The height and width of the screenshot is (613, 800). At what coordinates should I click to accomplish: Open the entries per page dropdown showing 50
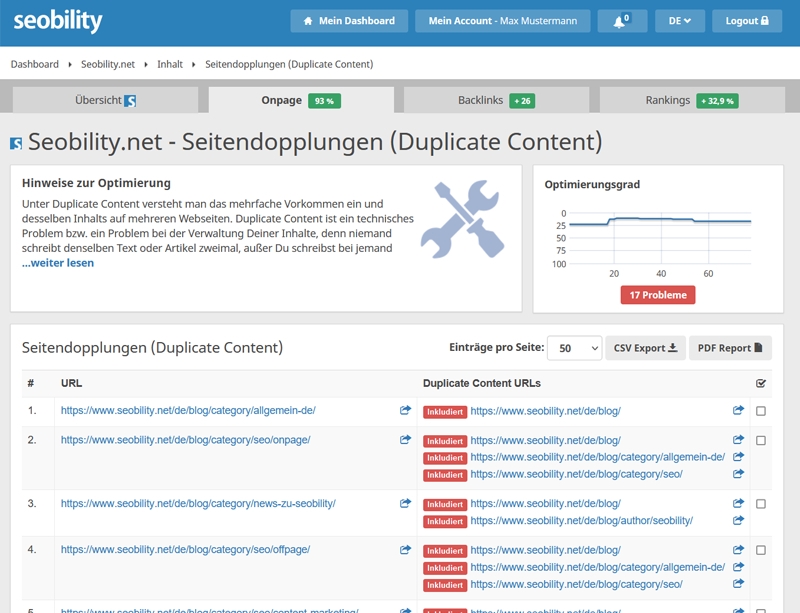click(x=574, y=348)
